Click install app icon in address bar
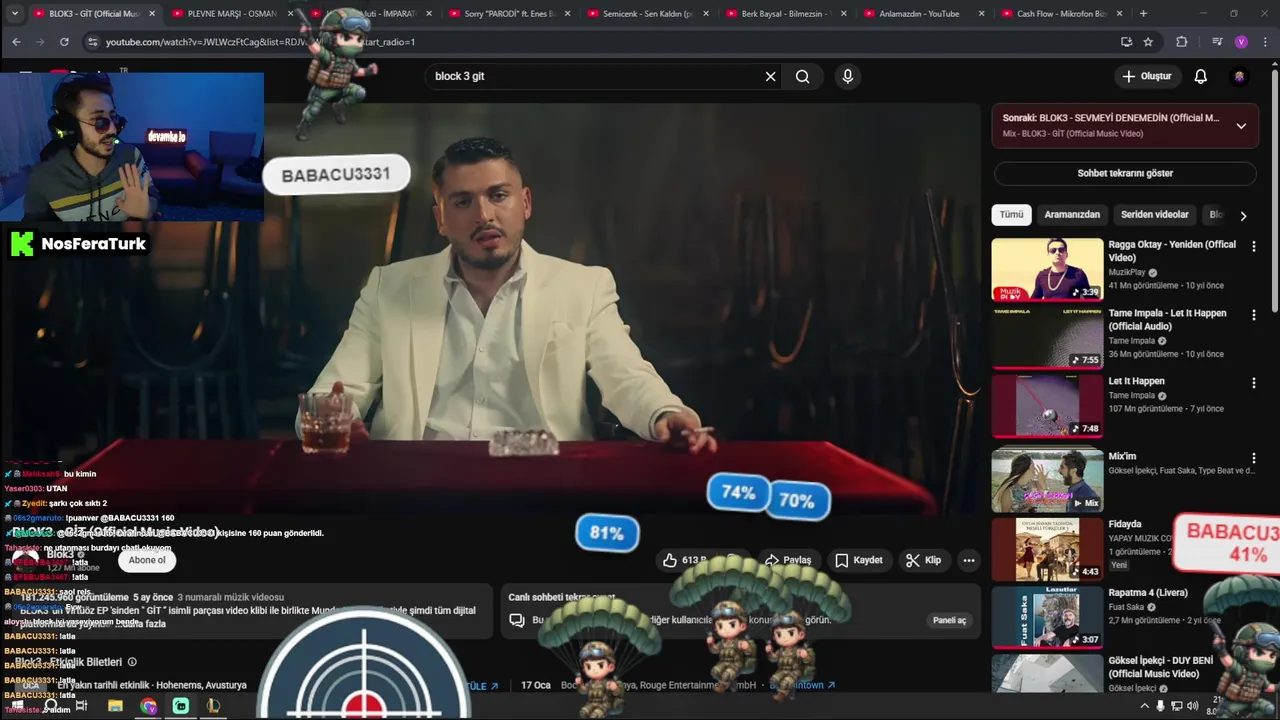 (1126, 42)
